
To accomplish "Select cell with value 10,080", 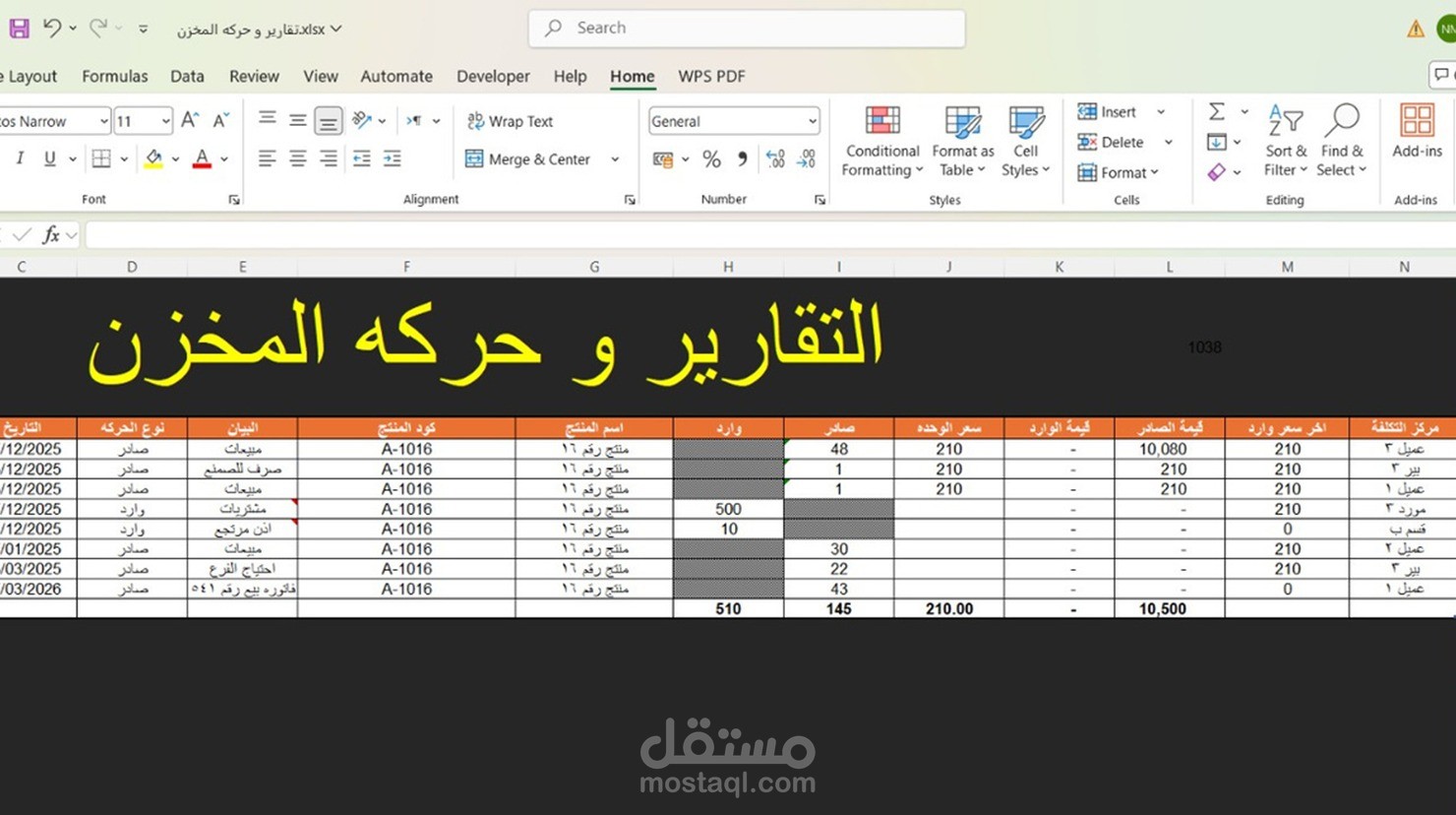I will [1169, 449].
